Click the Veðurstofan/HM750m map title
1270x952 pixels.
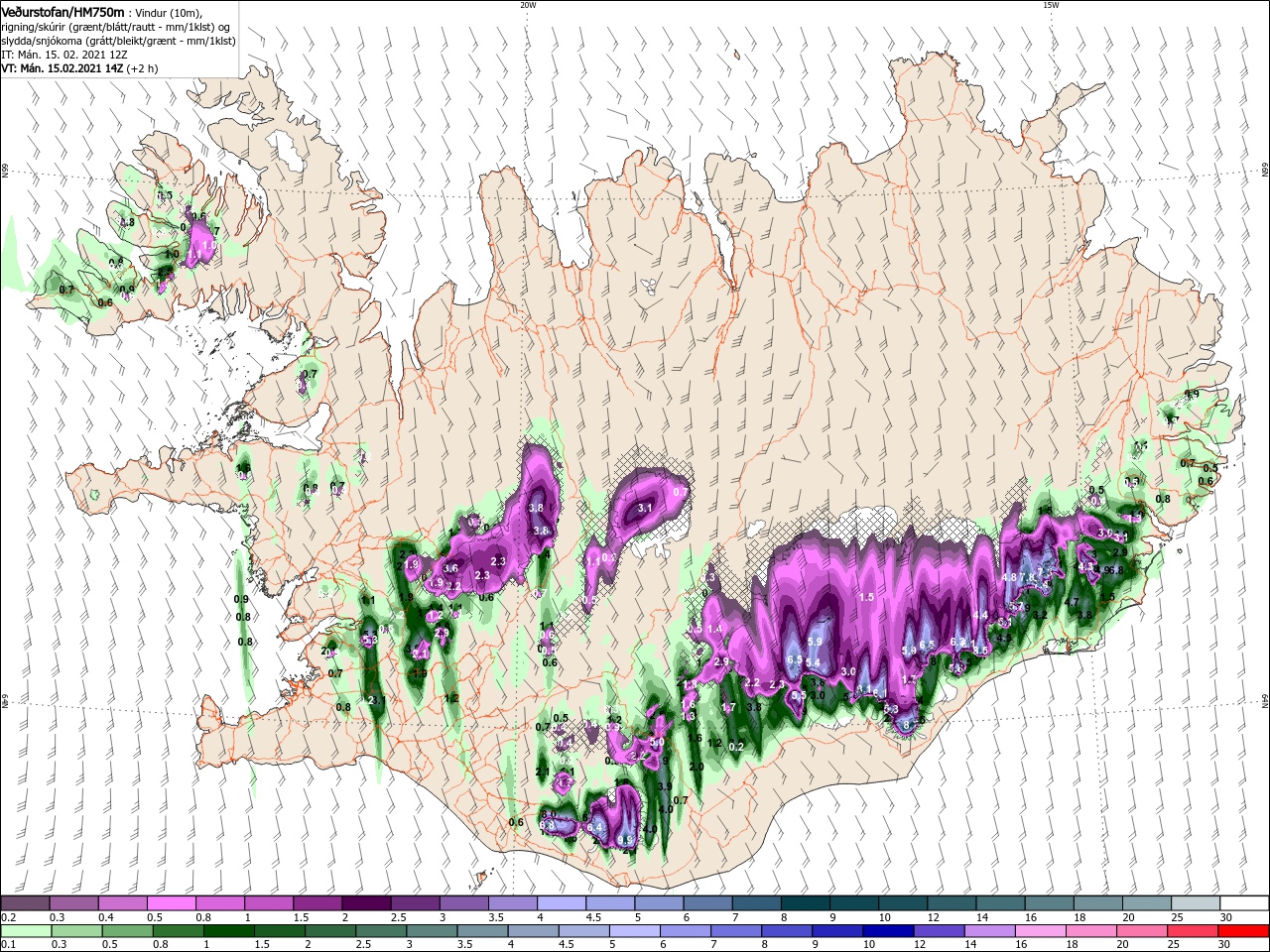[63, 11]
